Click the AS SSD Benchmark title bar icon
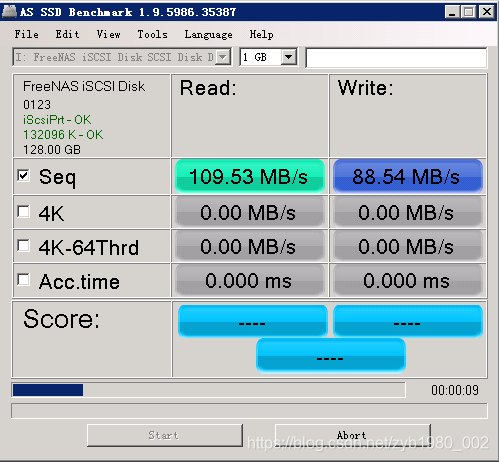 [x=9, y=12]
